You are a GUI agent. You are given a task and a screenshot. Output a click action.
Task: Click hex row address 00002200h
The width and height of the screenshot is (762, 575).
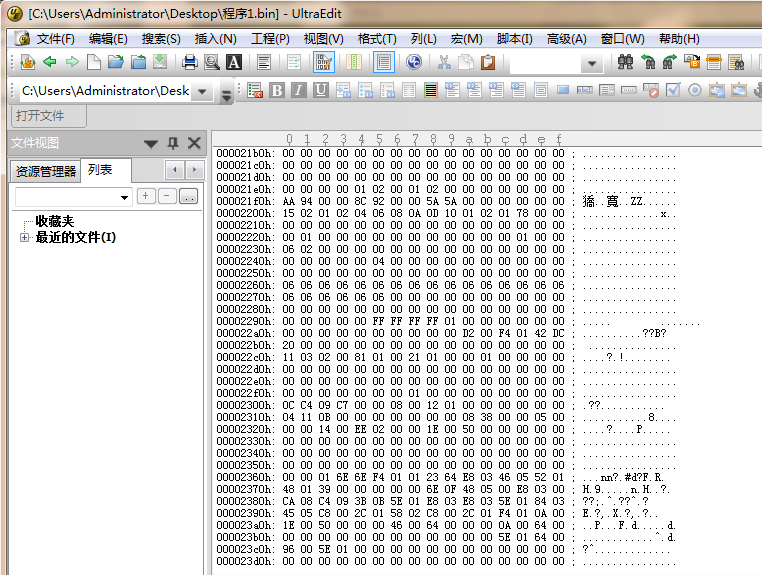pos(245,213)
